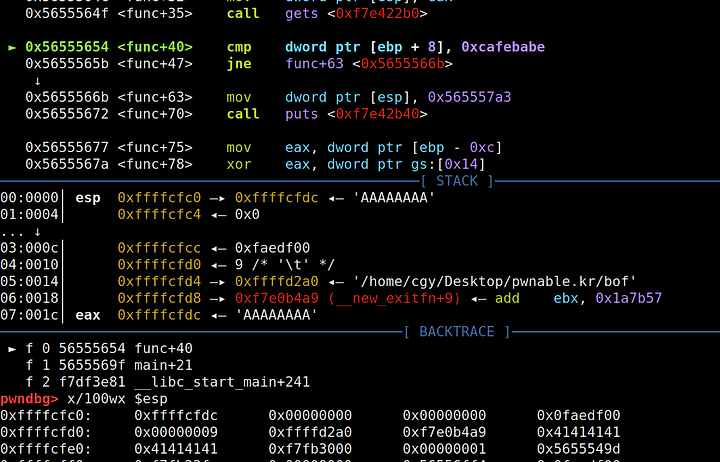Click the puts call target 0xf7e42b40
The image size is (720, 462).
(377, 114)
